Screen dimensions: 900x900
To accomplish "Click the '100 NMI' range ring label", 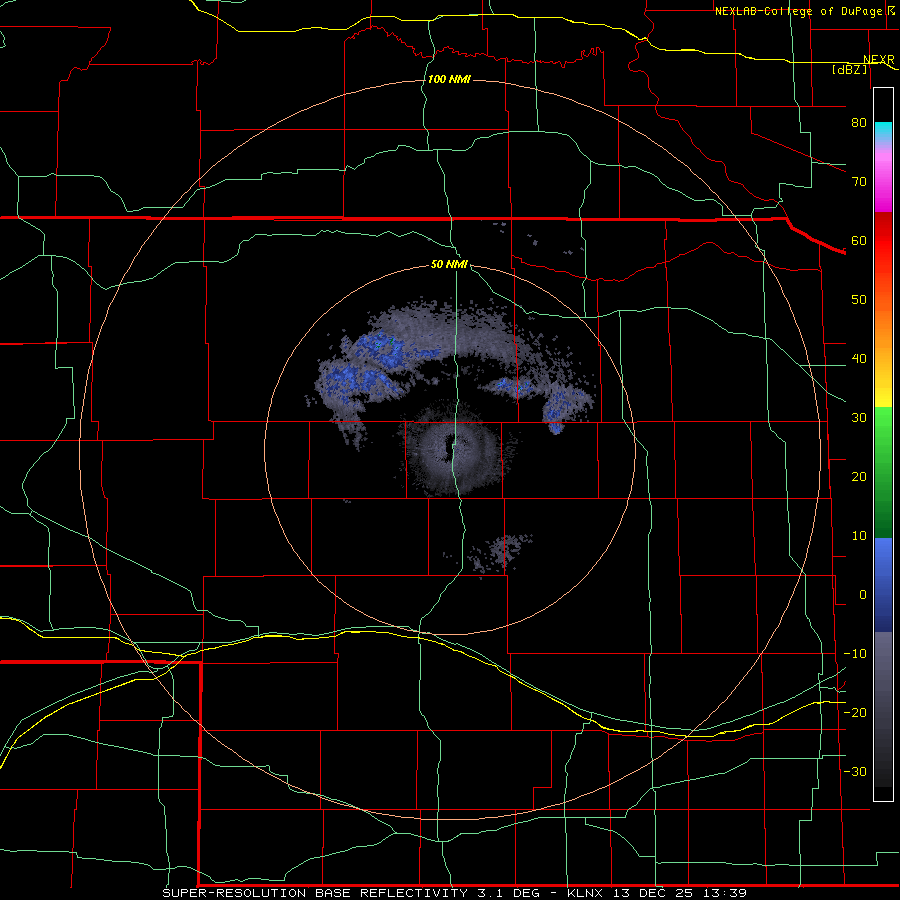I will tap(449, 79).
